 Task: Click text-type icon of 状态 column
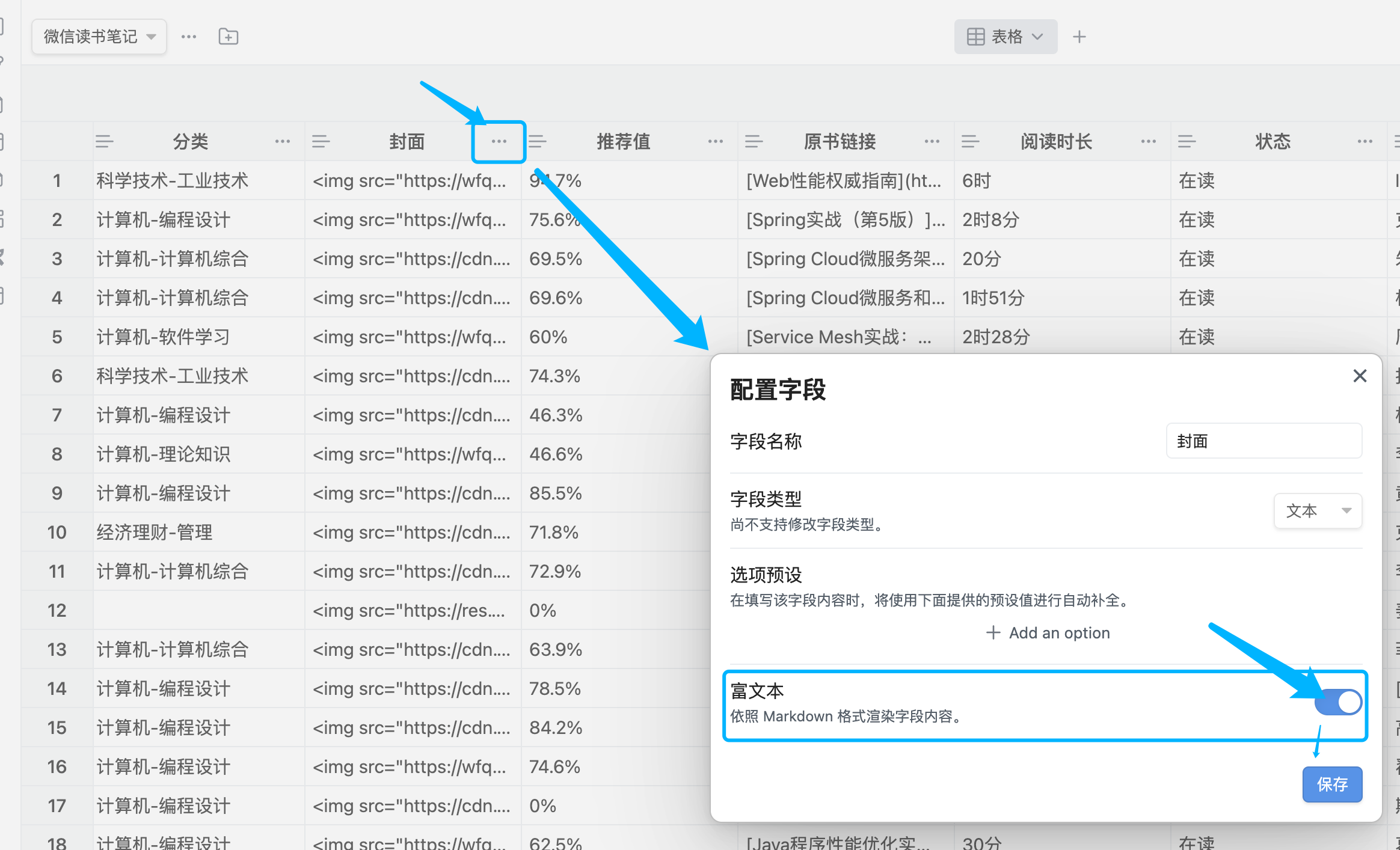click(x=1187, y=142)
